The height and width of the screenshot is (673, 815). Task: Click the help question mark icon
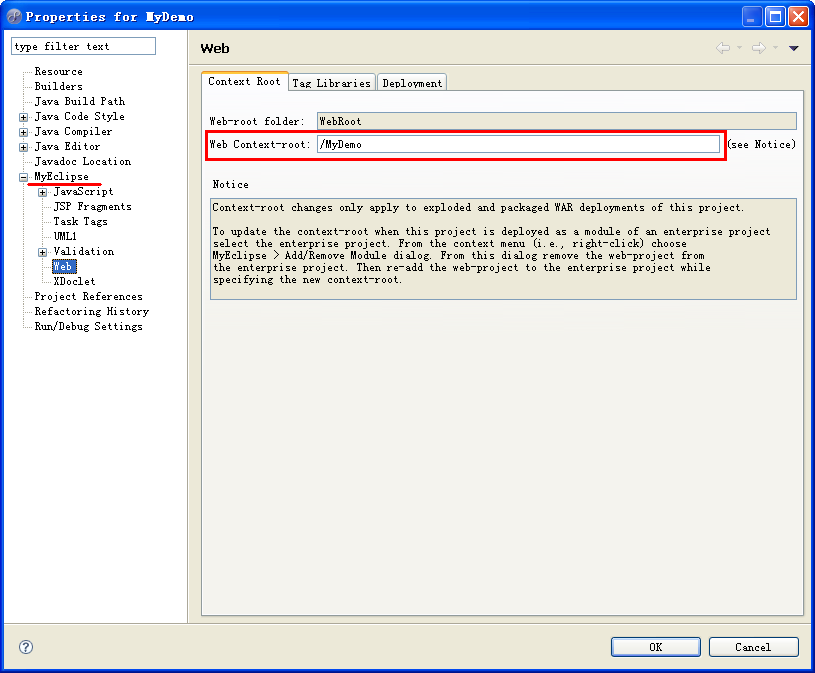tap(25, 647)
